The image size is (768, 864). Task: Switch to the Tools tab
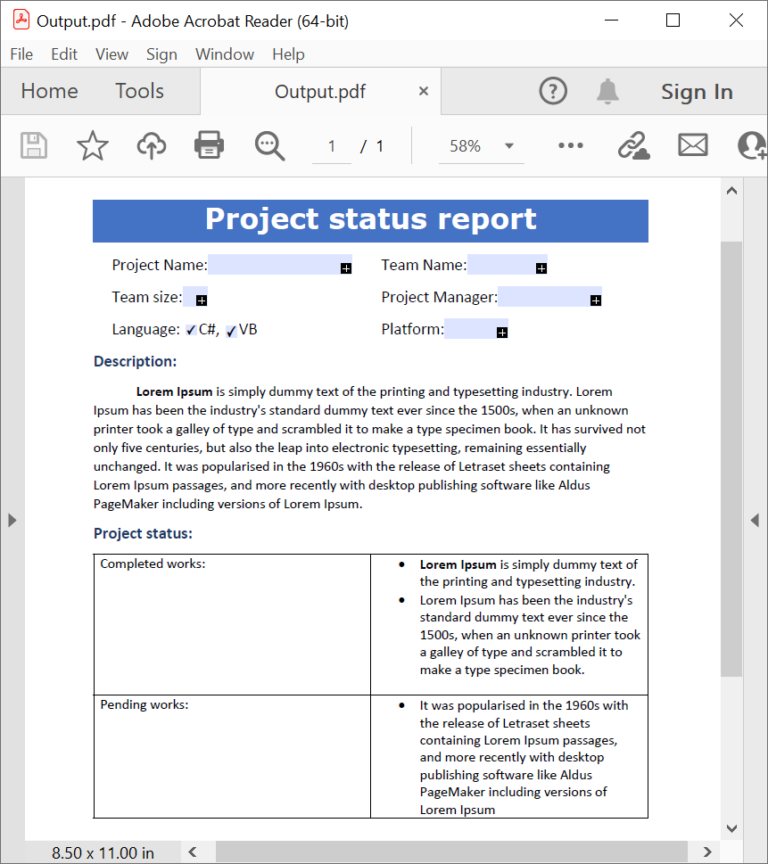tap(139, 92)
